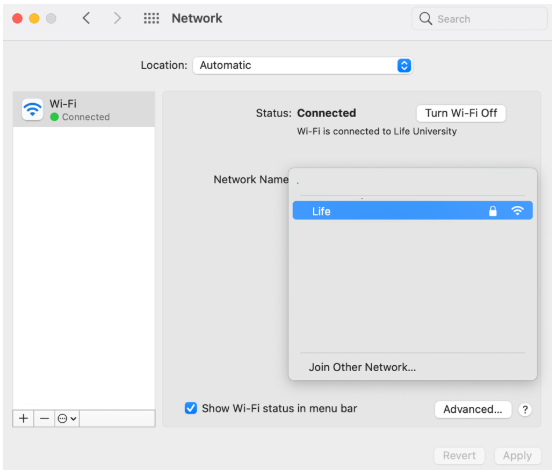Click the Apply button
The height and width of the screenshot is (470, 552).
pos(518,456)
